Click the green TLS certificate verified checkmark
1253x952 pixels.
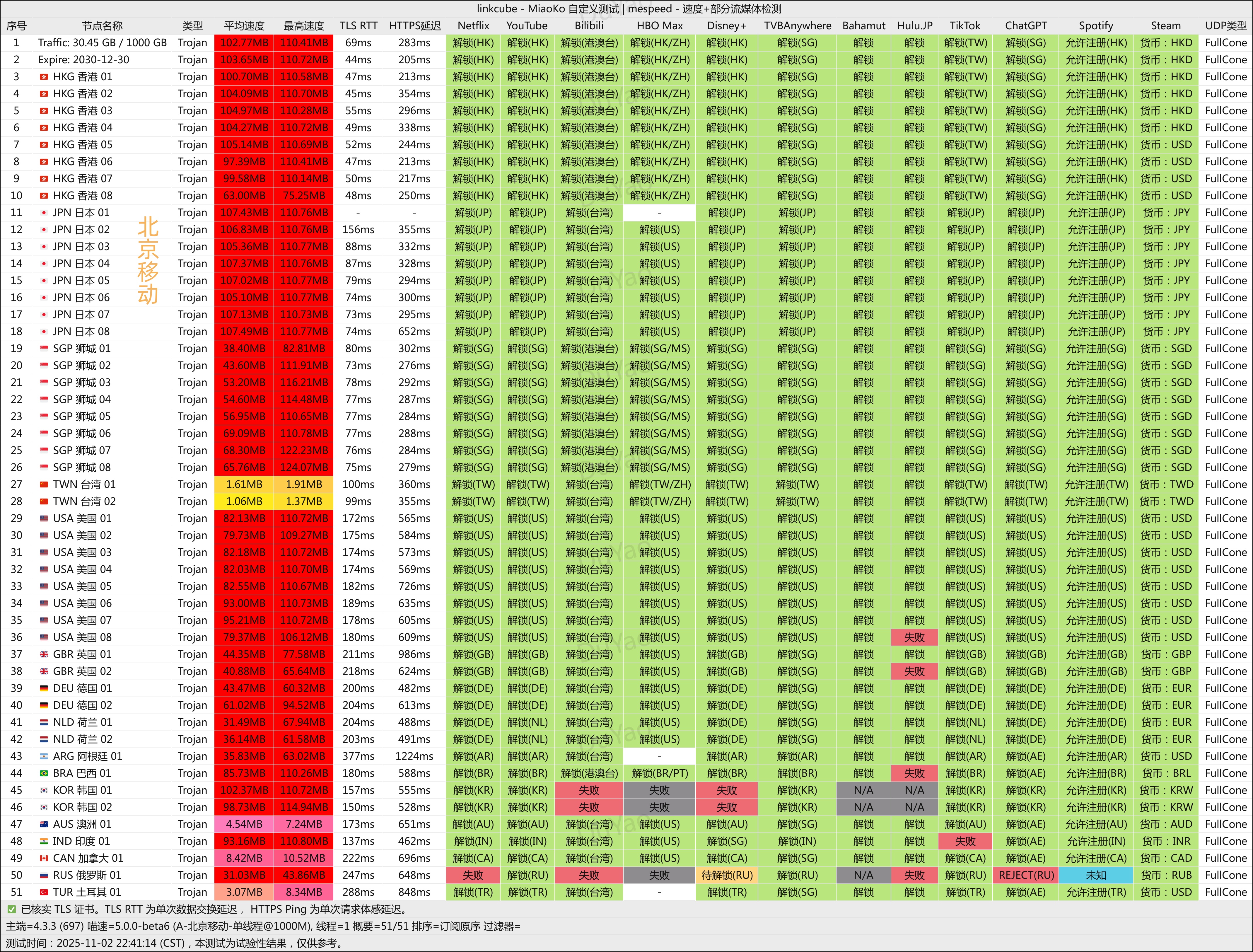pos(11,910)
